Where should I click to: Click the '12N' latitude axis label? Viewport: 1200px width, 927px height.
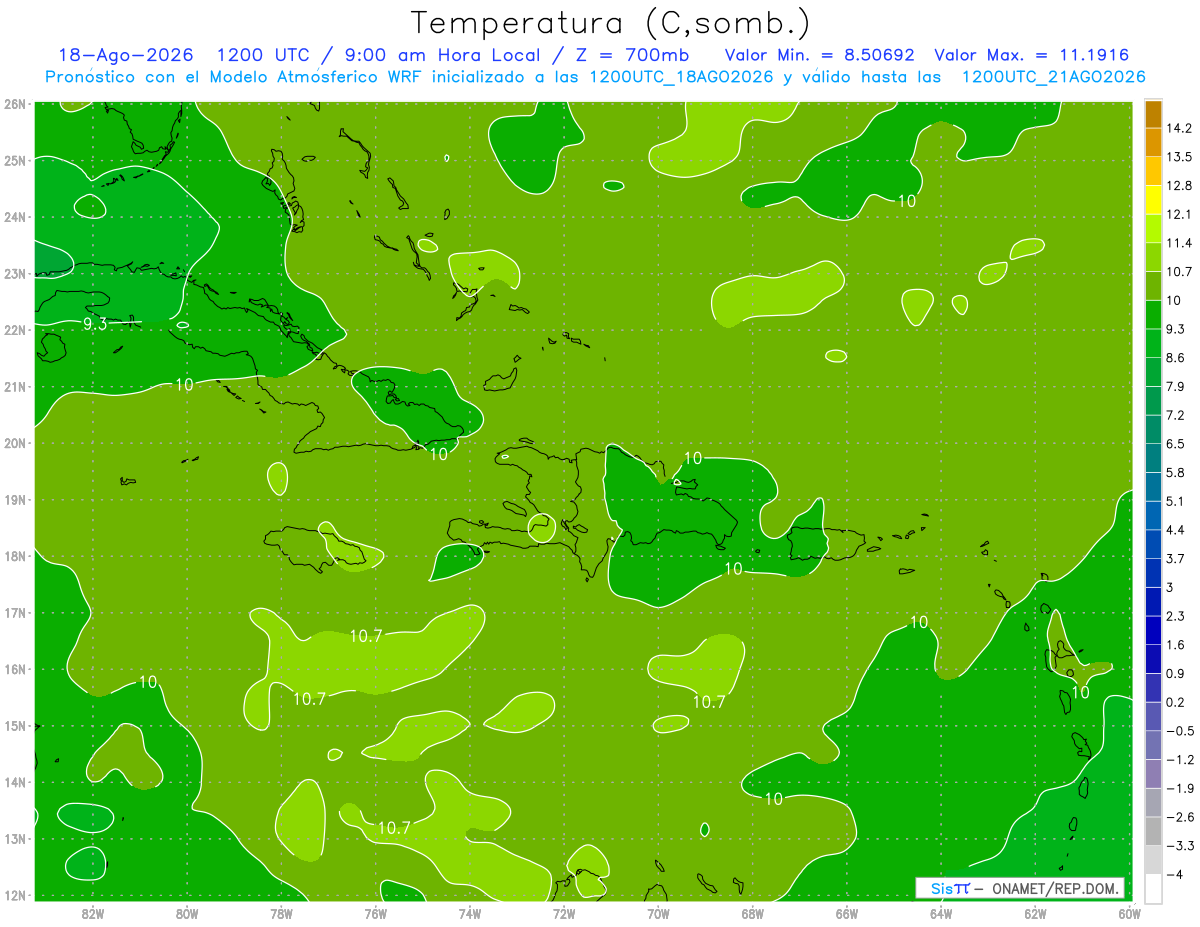click(14, 895)
